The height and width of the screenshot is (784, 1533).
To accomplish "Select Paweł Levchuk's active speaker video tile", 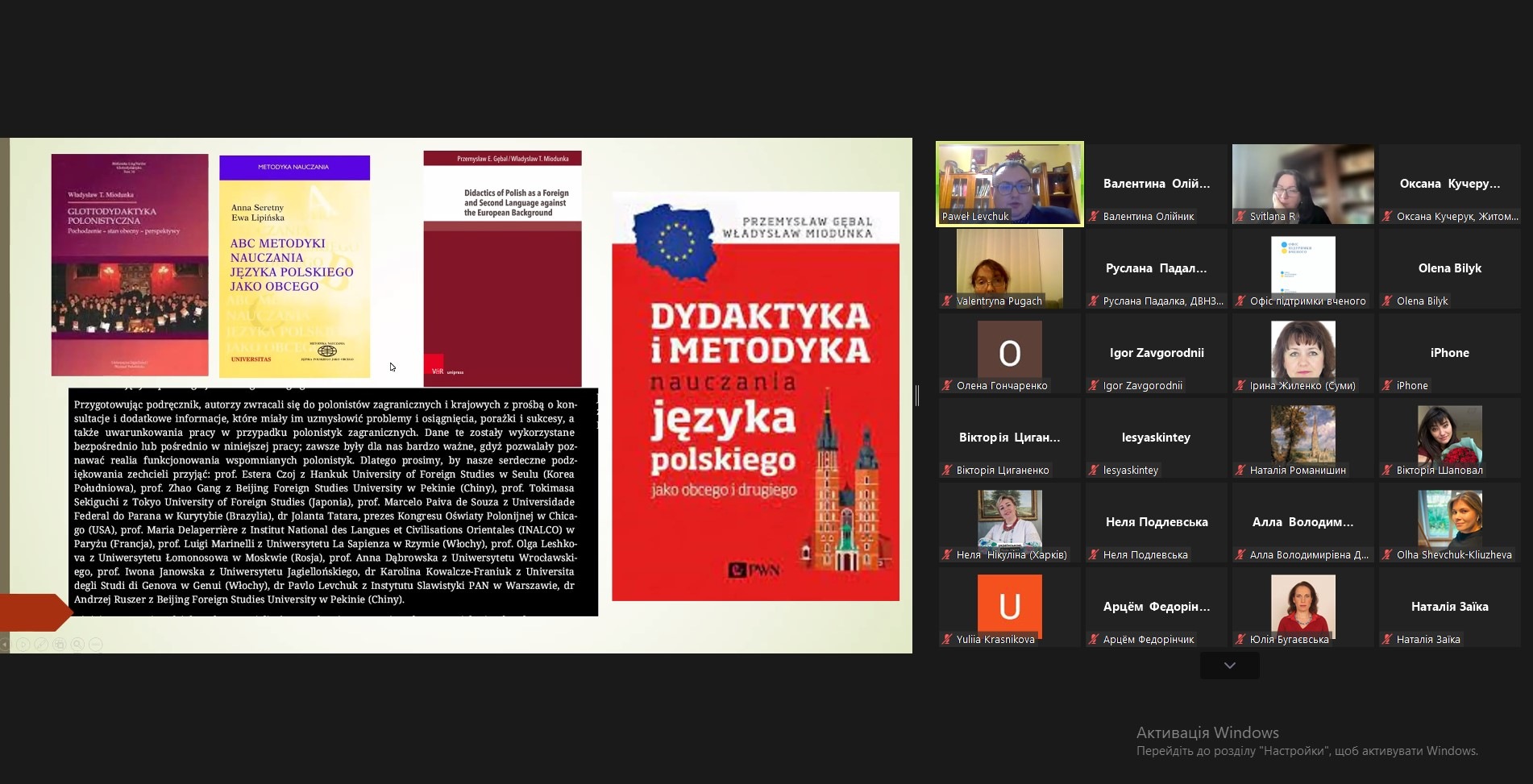I will point(1009,183).
